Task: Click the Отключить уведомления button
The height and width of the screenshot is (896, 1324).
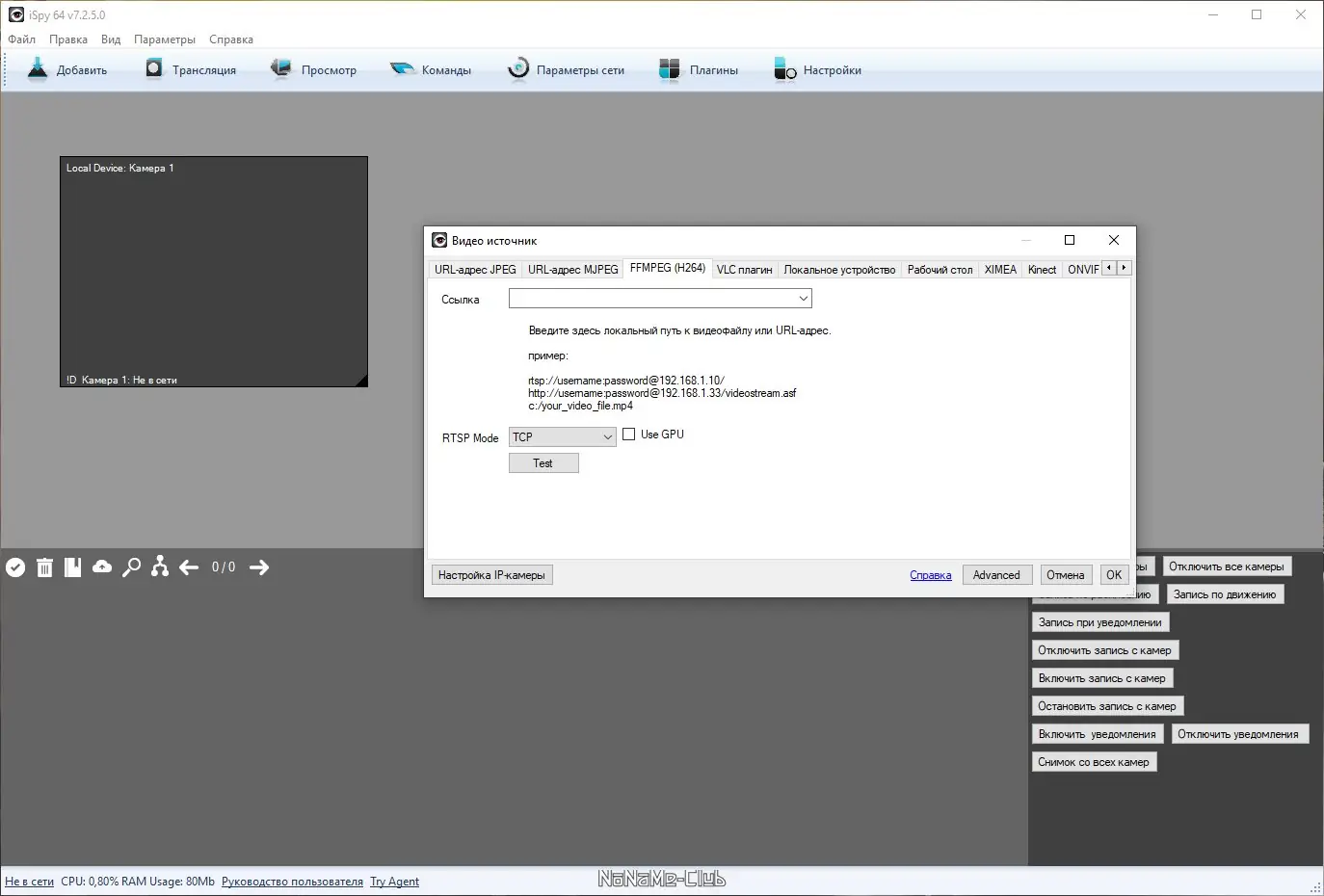Action: tap(1238, 734)
